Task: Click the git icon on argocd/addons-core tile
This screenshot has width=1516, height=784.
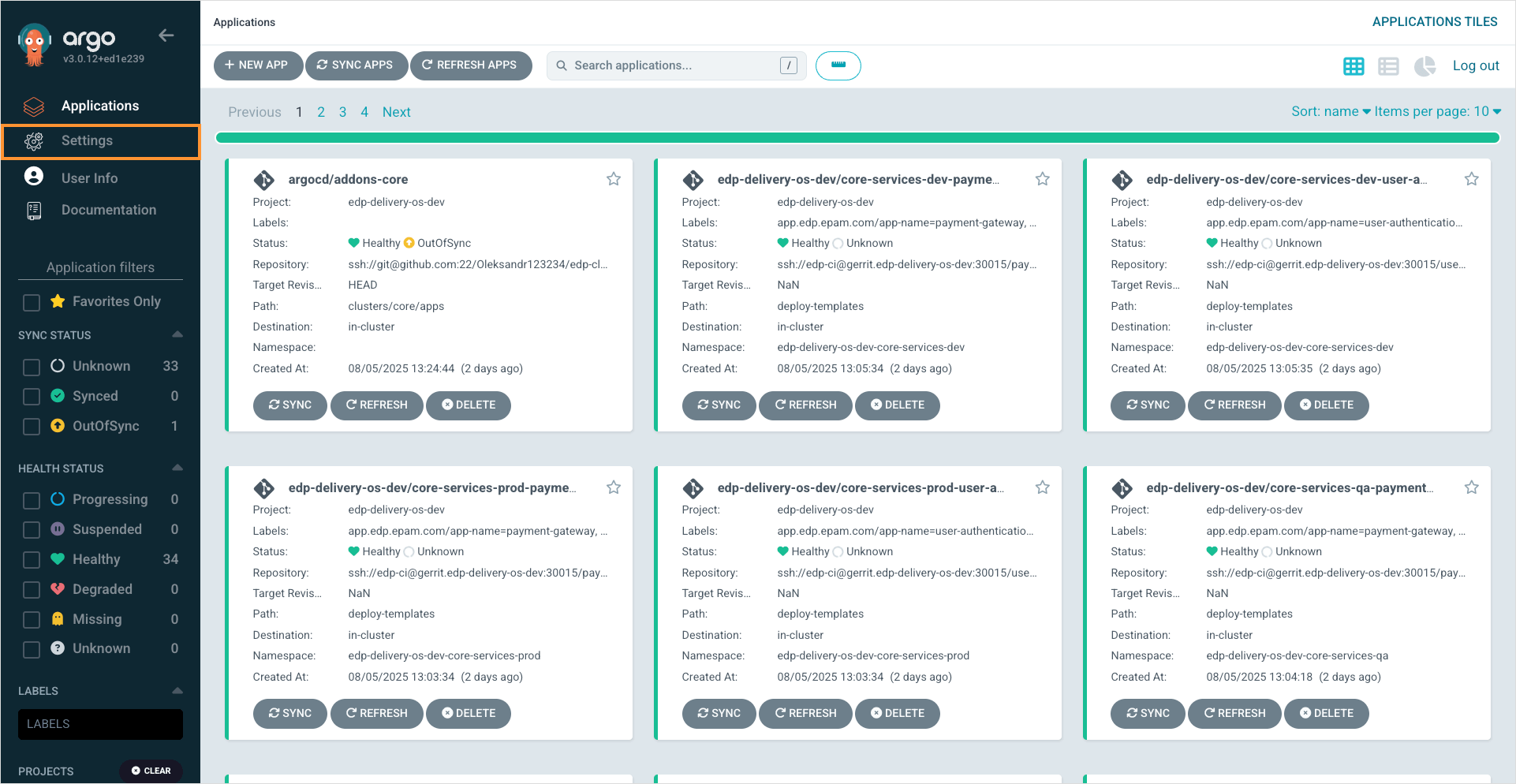Action: pyautogui.click(x=264, y=180)
